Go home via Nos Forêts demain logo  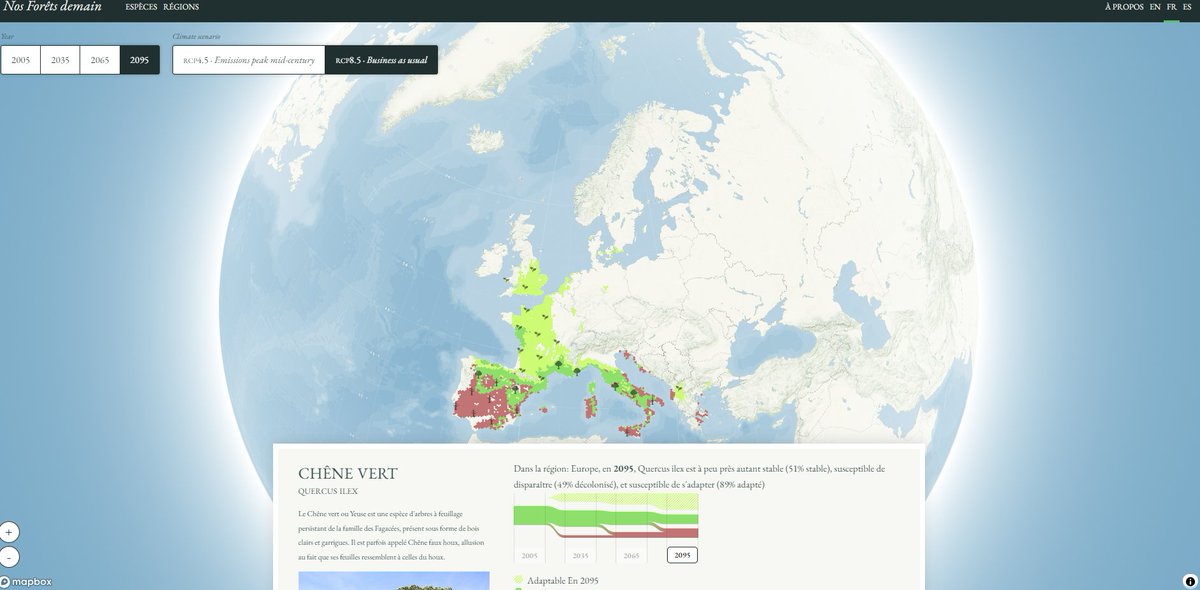(x=52, y=7)
